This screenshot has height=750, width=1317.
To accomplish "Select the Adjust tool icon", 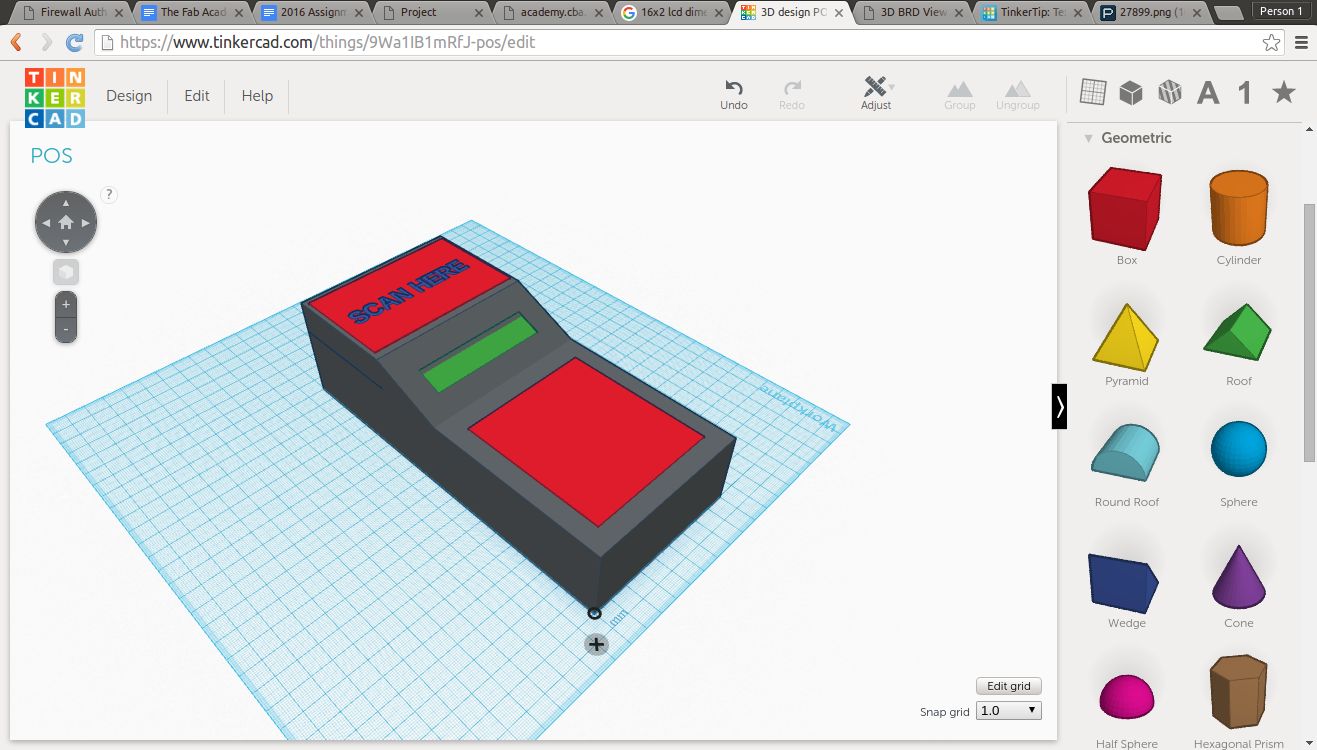I will [x=874, y=87].
